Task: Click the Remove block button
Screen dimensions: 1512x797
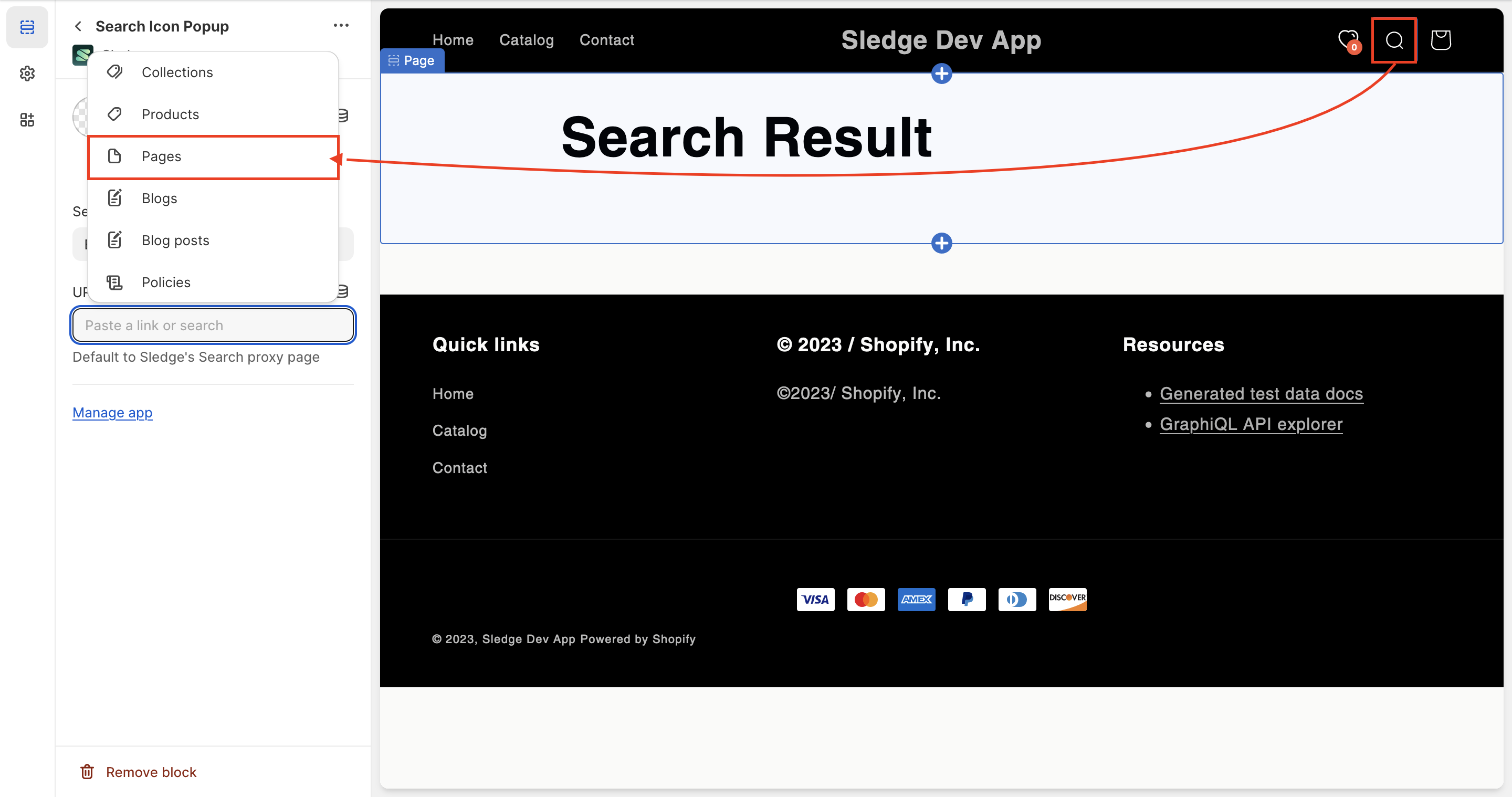Action: (x=151, y=772)
